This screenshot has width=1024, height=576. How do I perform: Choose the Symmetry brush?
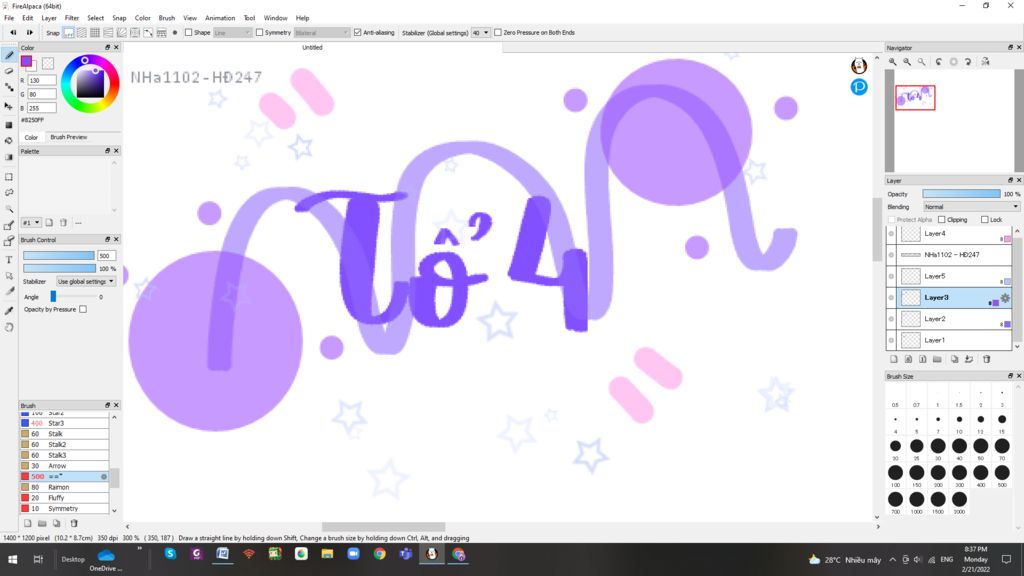[x=64, y=509]
